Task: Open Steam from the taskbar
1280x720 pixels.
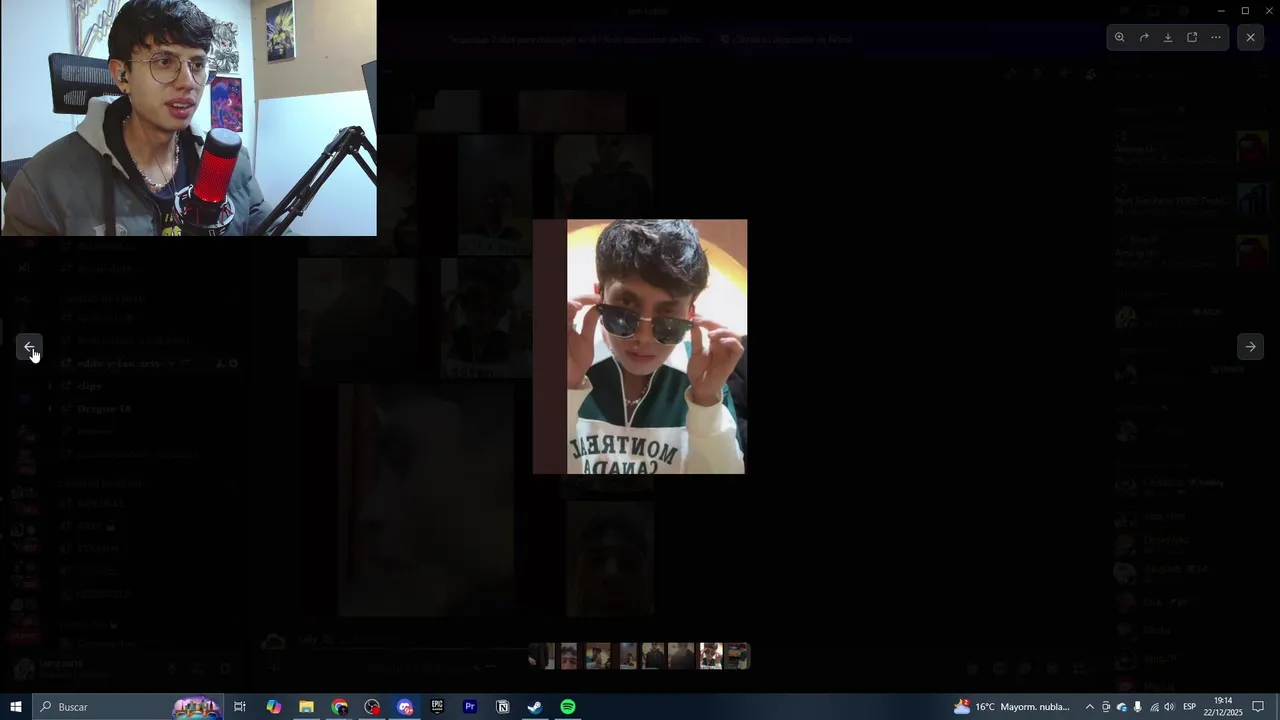Action: [535, 707]
